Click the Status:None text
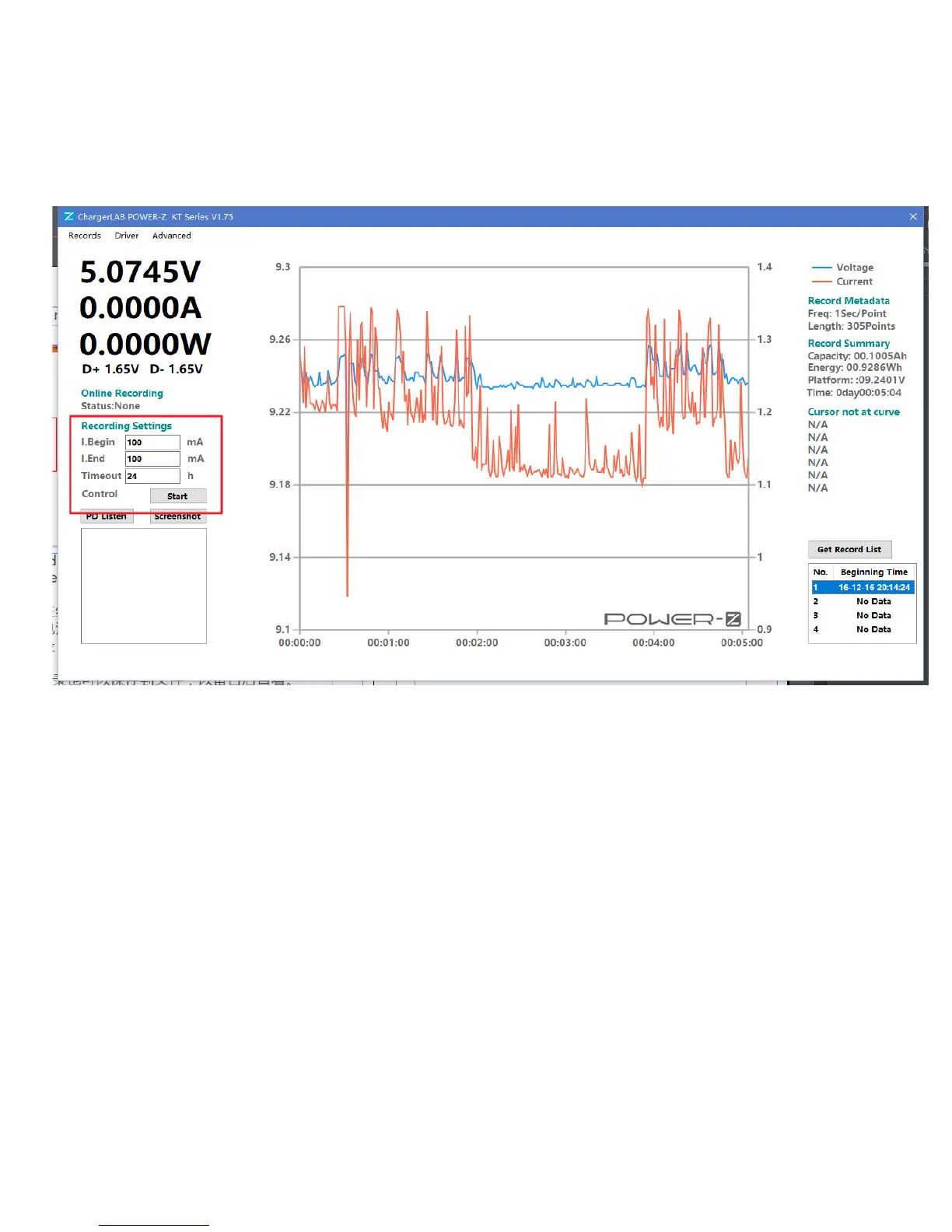The width and height of the screenshot is (952, 1232). pos(110,406)
